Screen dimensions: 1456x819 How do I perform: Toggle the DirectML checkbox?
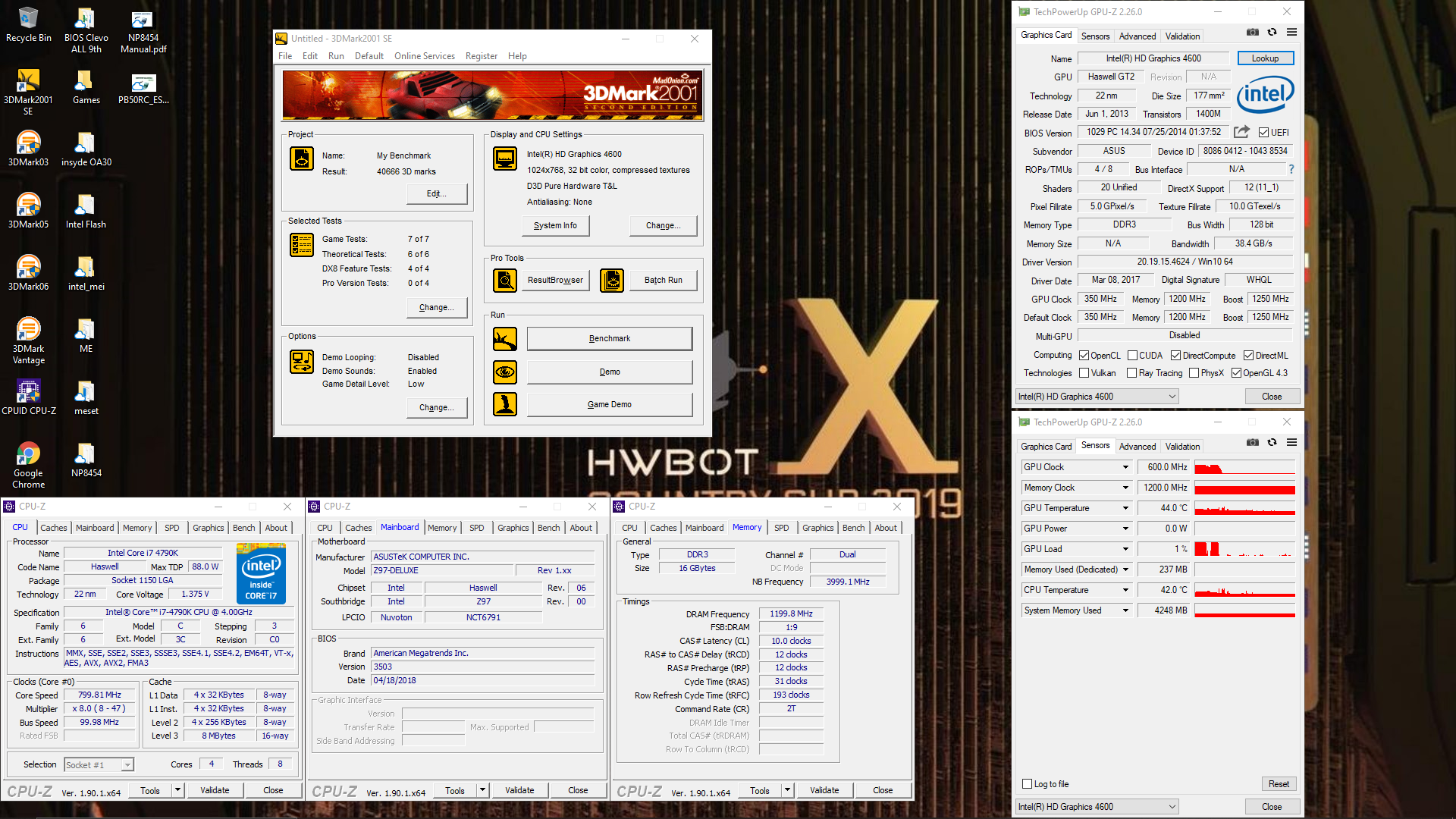point(1248,356)
